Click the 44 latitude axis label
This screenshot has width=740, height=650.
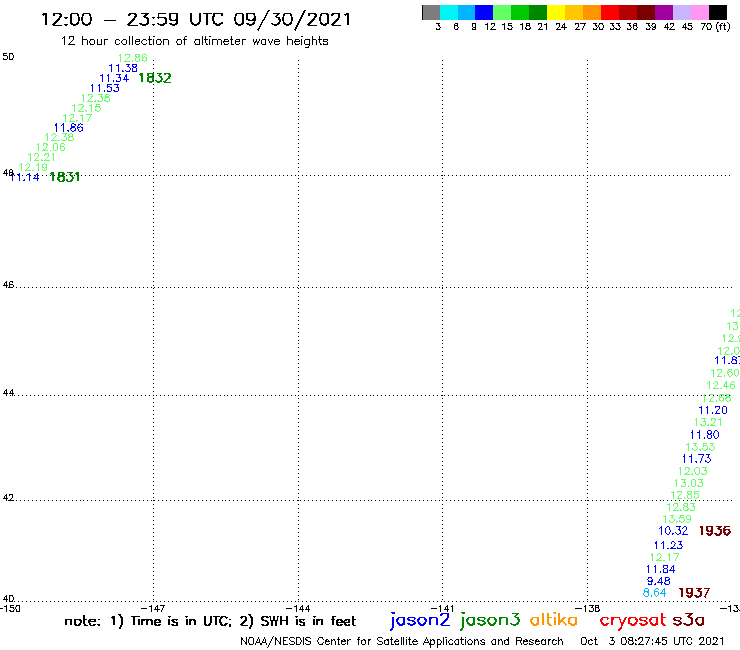point(8,393)
